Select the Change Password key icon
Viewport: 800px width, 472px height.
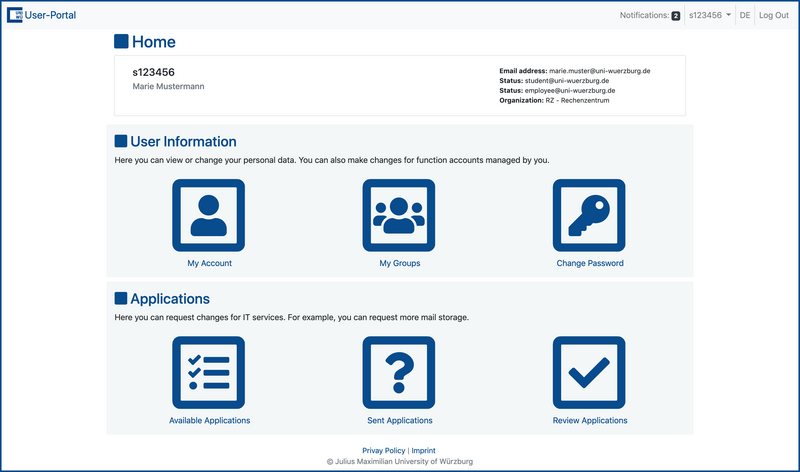pos(589,216)
